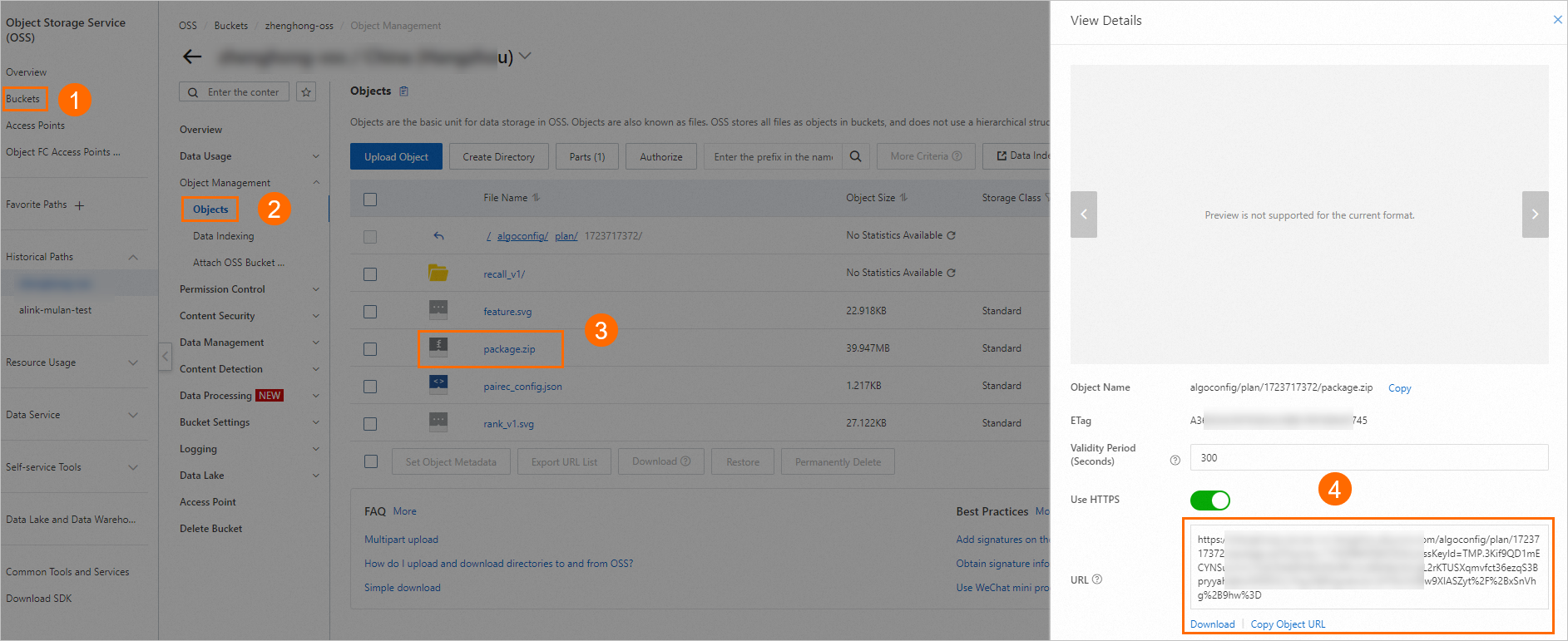Image resolution: width=1568 pixels, height=641 pixels.
Task: Click the Download link under the URL
Action: click(1212, 624)
